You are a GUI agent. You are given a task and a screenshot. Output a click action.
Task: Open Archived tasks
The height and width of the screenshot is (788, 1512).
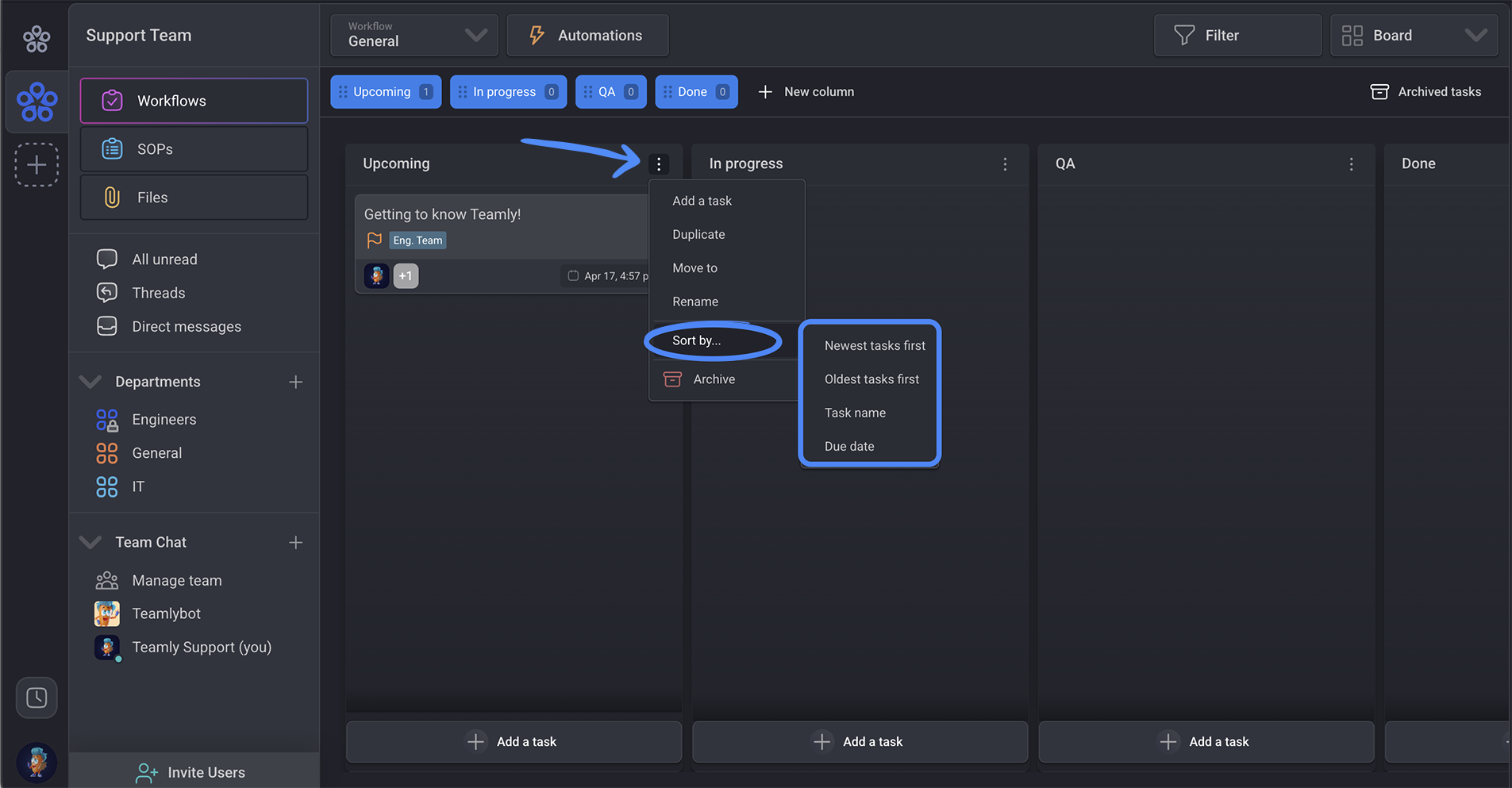pos(1425,92)
